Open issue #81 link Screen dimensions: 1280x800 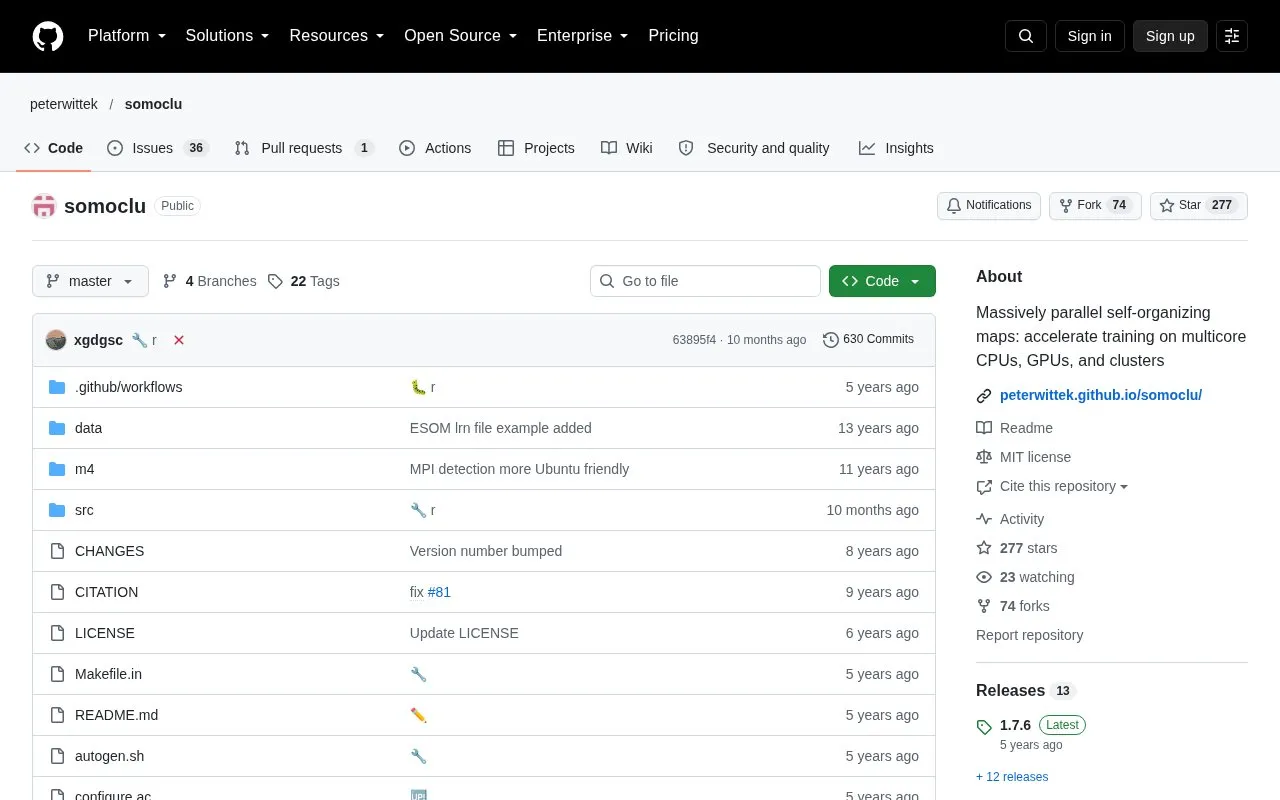(x=439, y=592)
